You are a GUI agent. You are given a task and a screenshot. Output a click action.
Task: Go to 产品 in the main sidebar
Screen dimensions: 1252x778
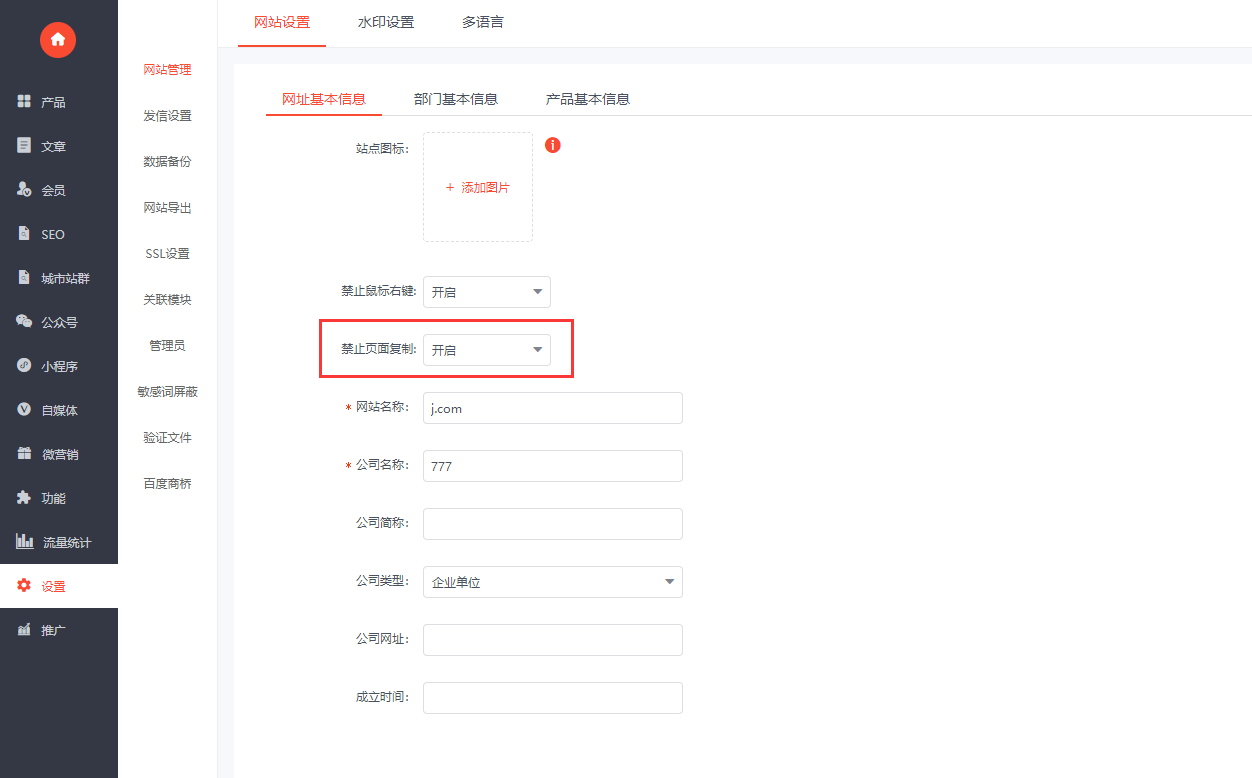pyautogui.click(x=53, y=102)
